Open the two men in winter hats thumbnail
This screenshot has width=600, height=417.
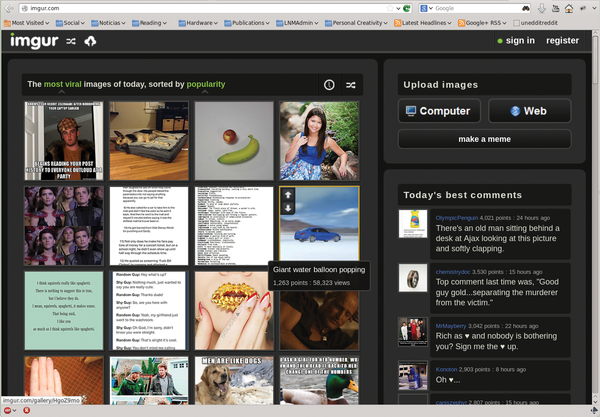point(149,380)
